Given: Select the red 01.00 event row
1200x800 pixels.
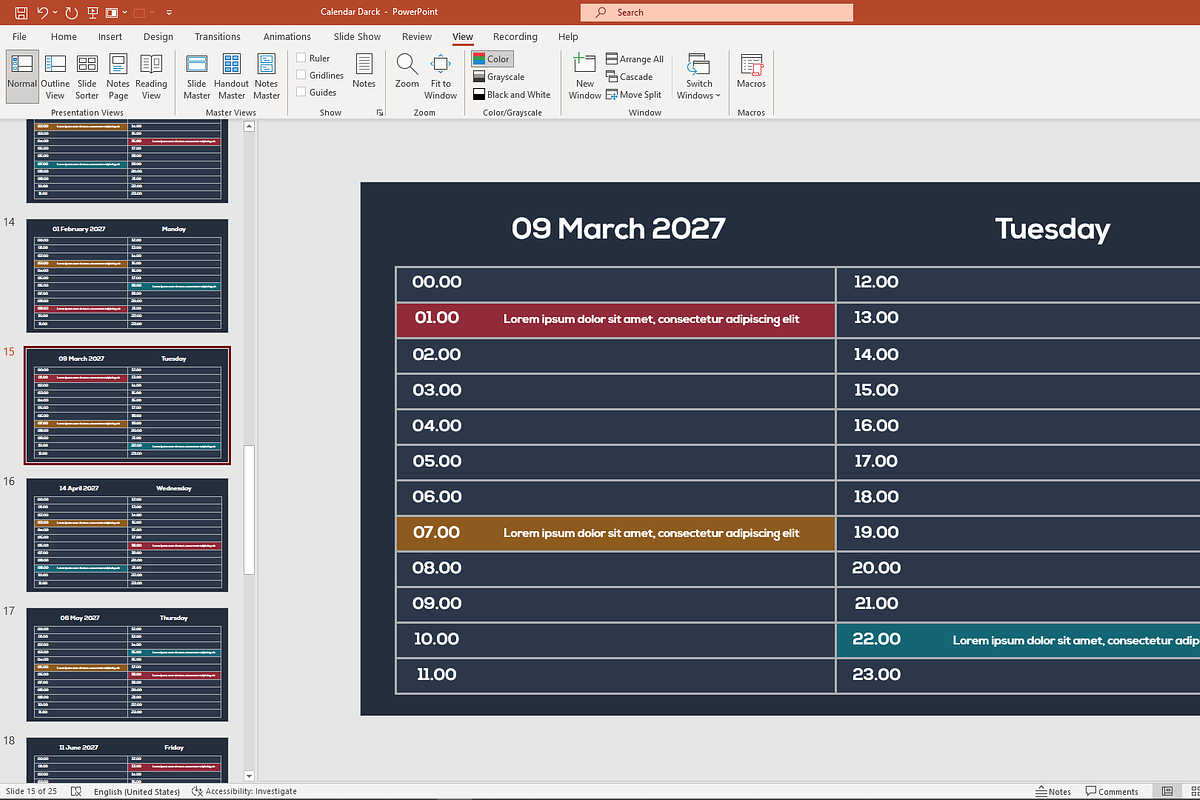Looking at the screenshot, I should [616, 320].
